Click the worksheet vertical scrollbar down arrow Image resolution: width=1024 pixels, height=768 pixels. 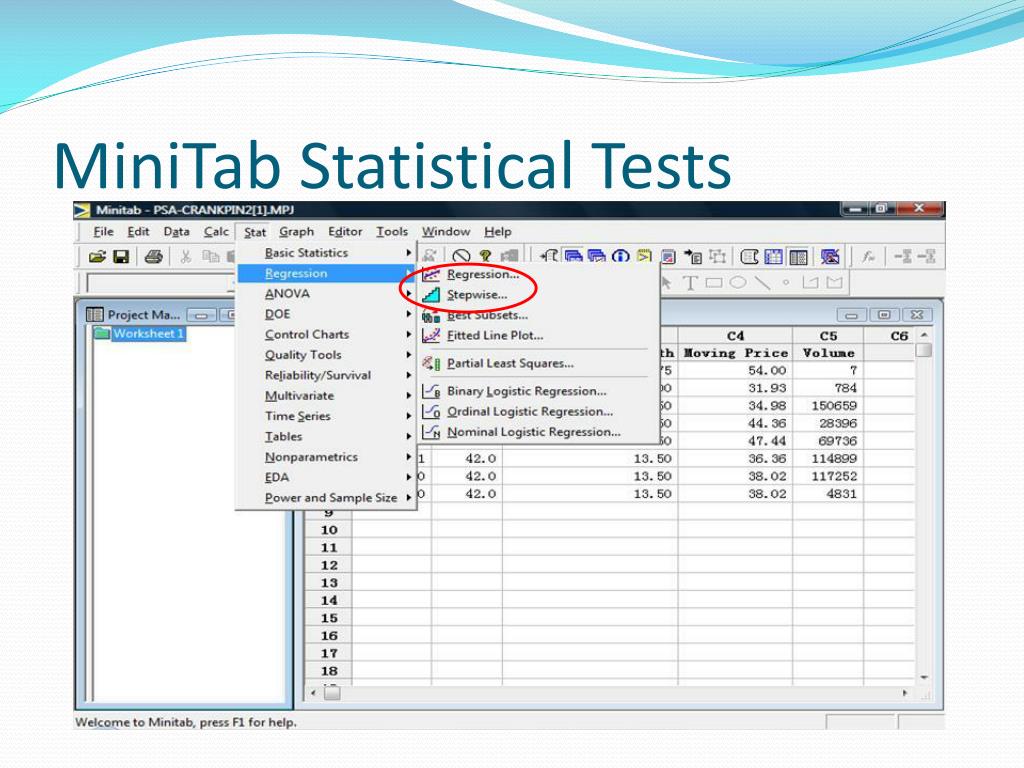[x=924, y=677]
